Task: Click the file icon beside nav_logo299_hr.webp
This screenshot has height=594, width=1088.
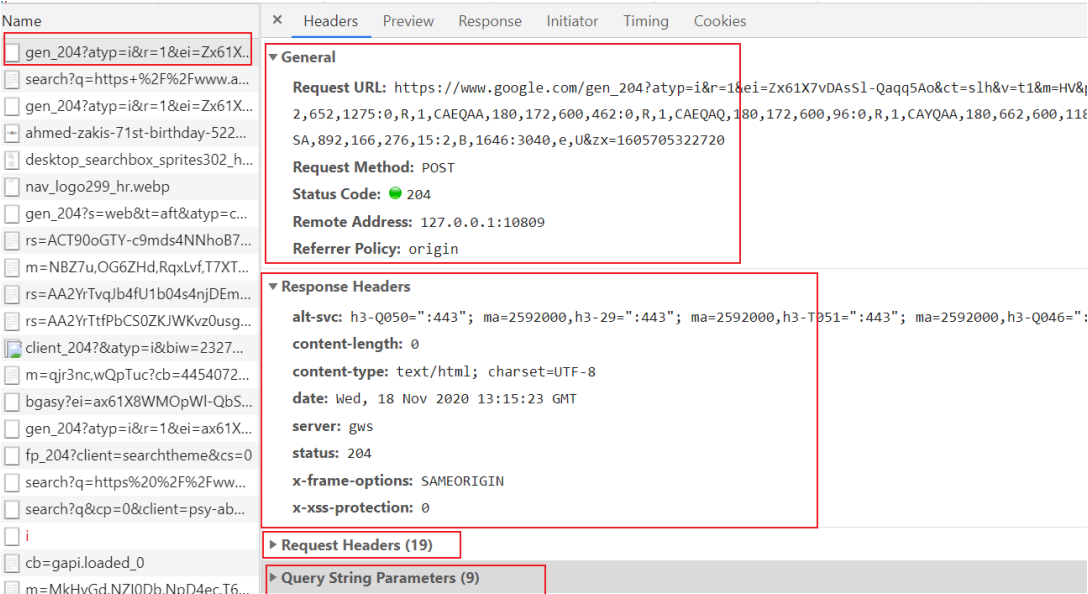Action: [12, 187]
